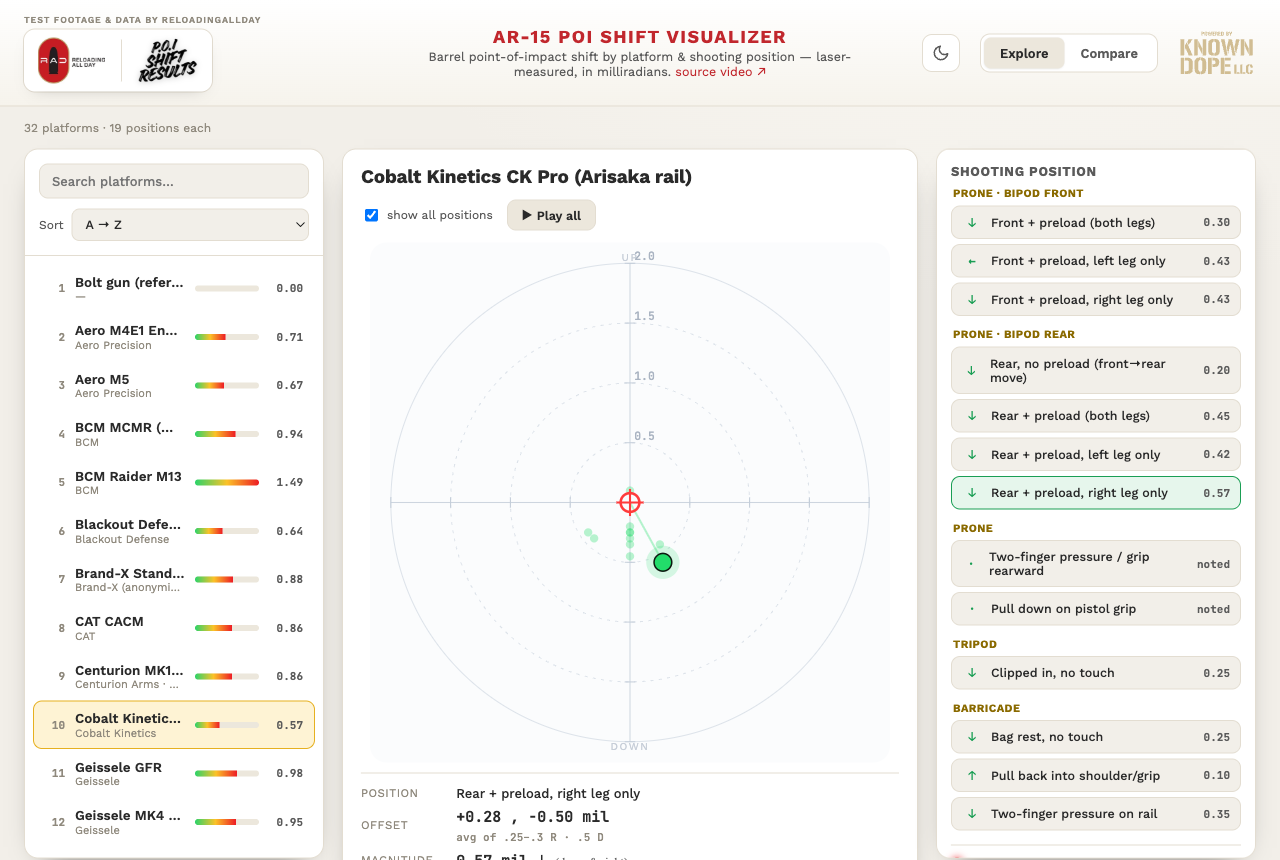Focus the Search platforms field

(x=174, y=181)
